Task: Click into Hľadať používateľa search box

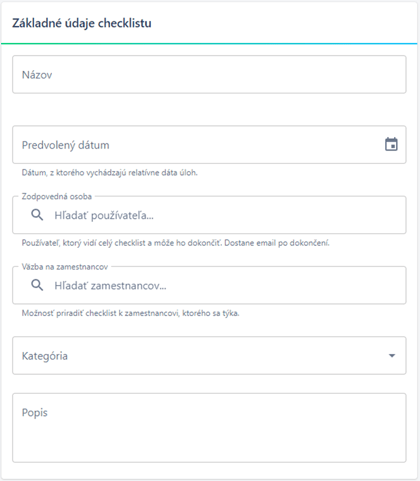Action: [x=209, y=215]
